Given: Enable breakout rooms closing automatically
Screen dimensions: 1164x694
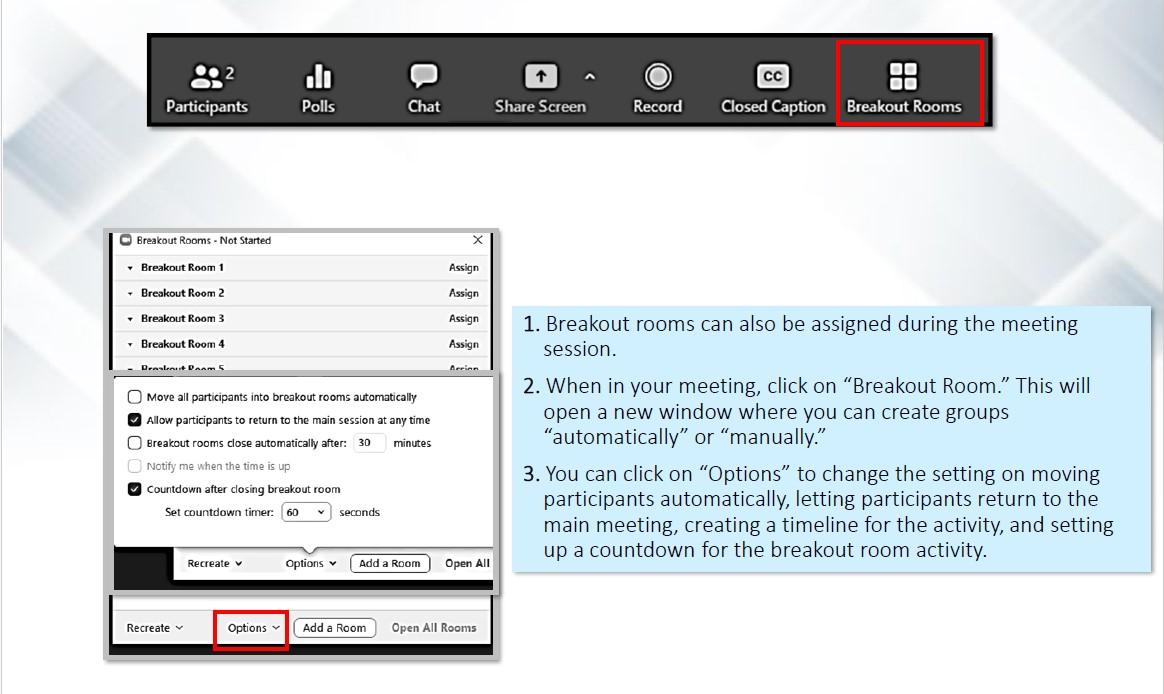Looking at the screenshot, I should pyautogui.click(x=135, y=443).
